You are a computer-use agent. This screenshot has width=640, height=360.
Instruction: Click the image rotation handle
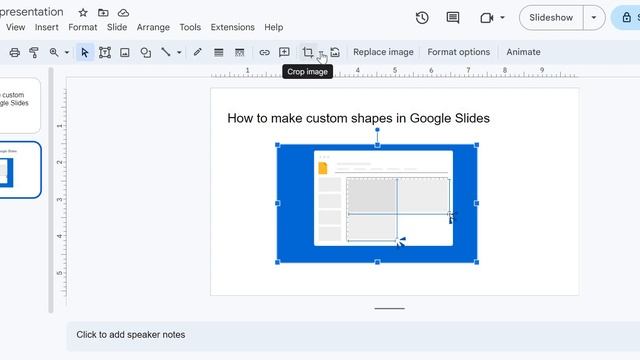377,130
